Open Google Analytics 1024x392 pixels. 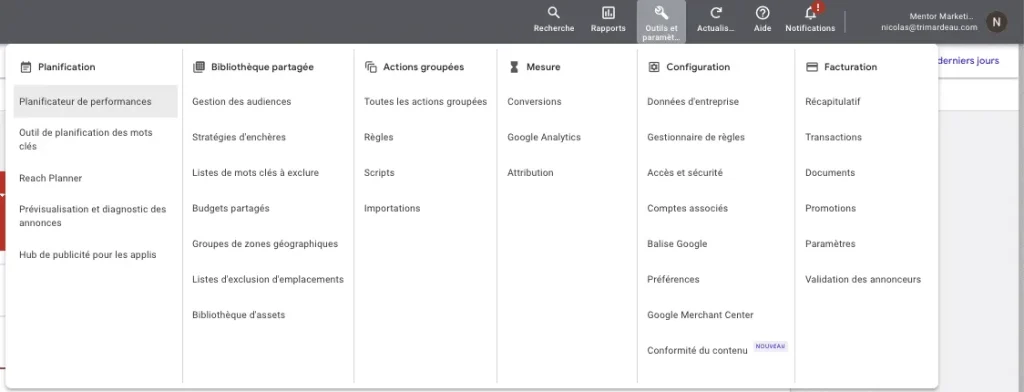pyautogui.click(x=544, y=137)
